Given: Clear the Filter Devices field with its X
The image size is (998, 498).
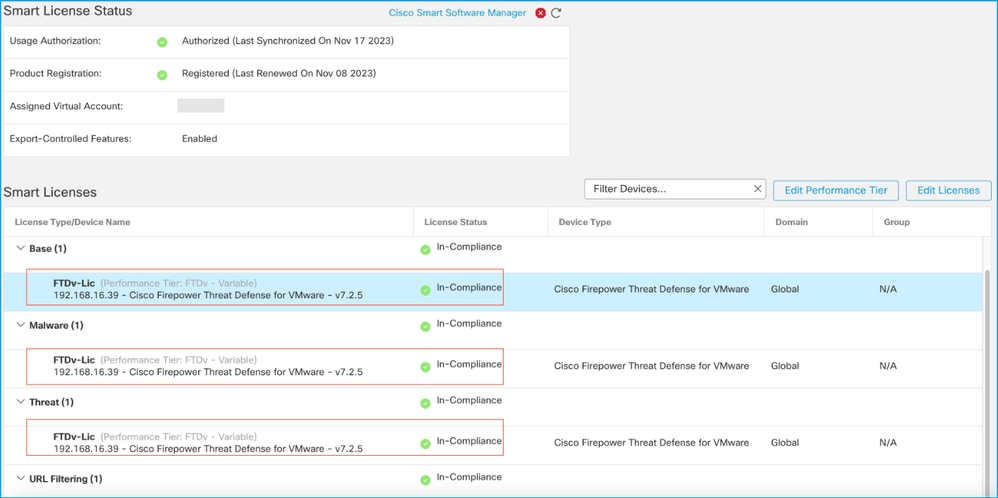Looking at the screenshot, I should click(x=757, y=189).
